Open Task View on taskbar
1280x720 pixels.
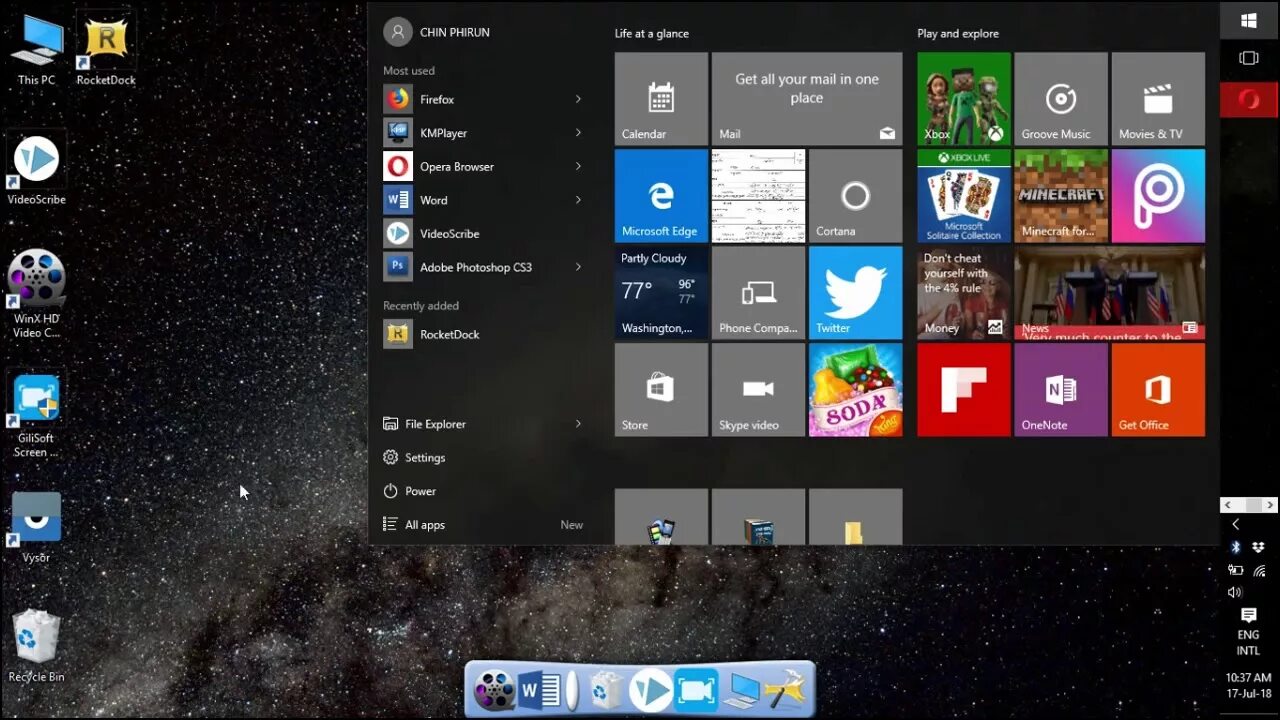tap(1249, 58)
